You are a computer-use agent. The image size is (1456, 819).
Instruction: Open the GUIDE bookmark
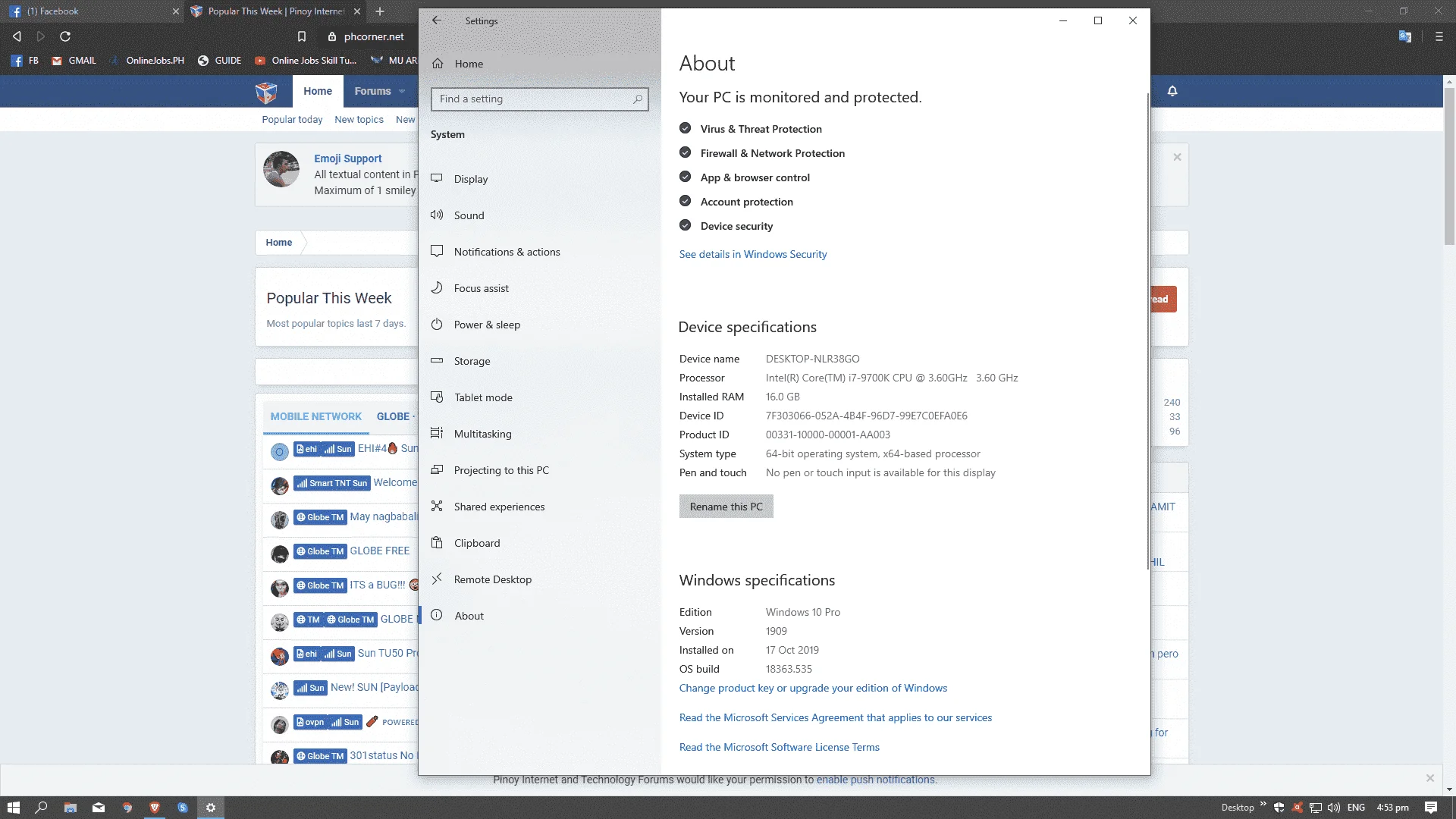pos(219,61)
